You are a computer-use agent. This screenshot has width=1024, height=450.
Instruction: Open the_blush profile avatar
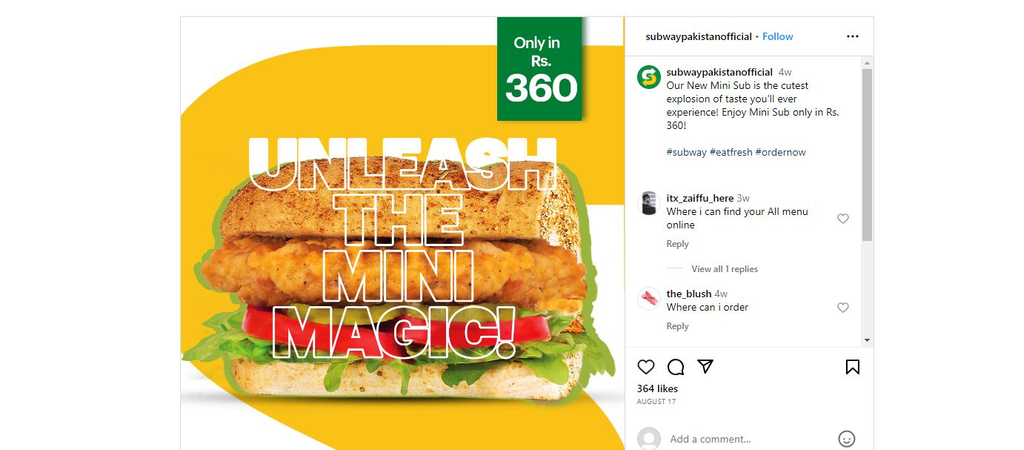648,299
